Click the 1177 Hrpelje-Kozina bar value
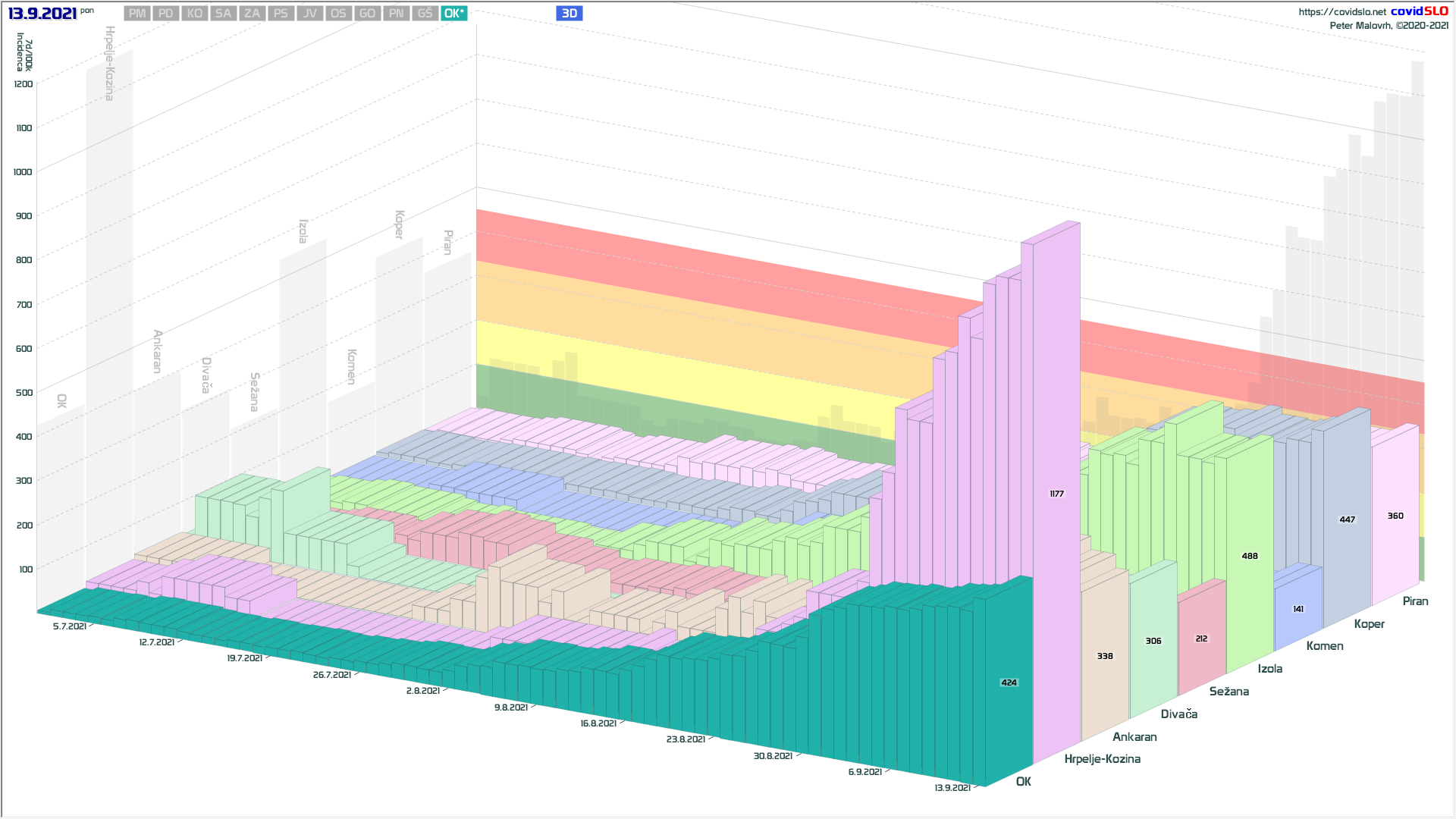The image size is (1456, 819). [x=1056, y=494]
